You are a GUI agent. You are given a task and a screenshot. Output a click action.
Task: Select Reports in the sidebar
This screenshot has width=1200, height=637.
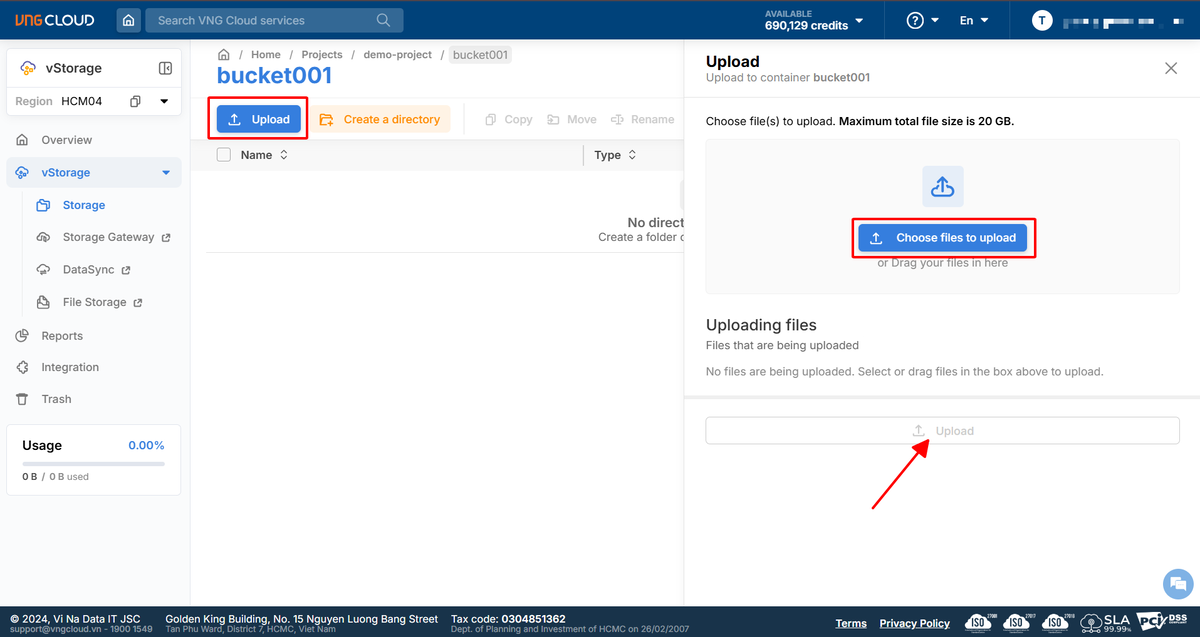click(62, 336)
